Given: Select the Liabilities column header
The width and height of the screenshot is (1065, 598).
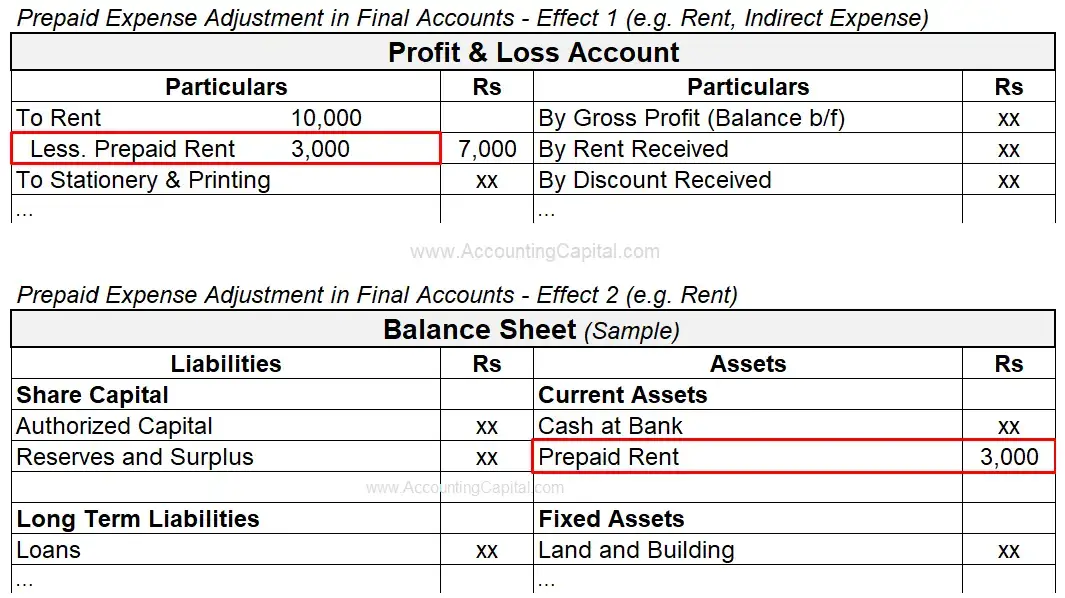Looking at the screenshot, I should [226, 364].
